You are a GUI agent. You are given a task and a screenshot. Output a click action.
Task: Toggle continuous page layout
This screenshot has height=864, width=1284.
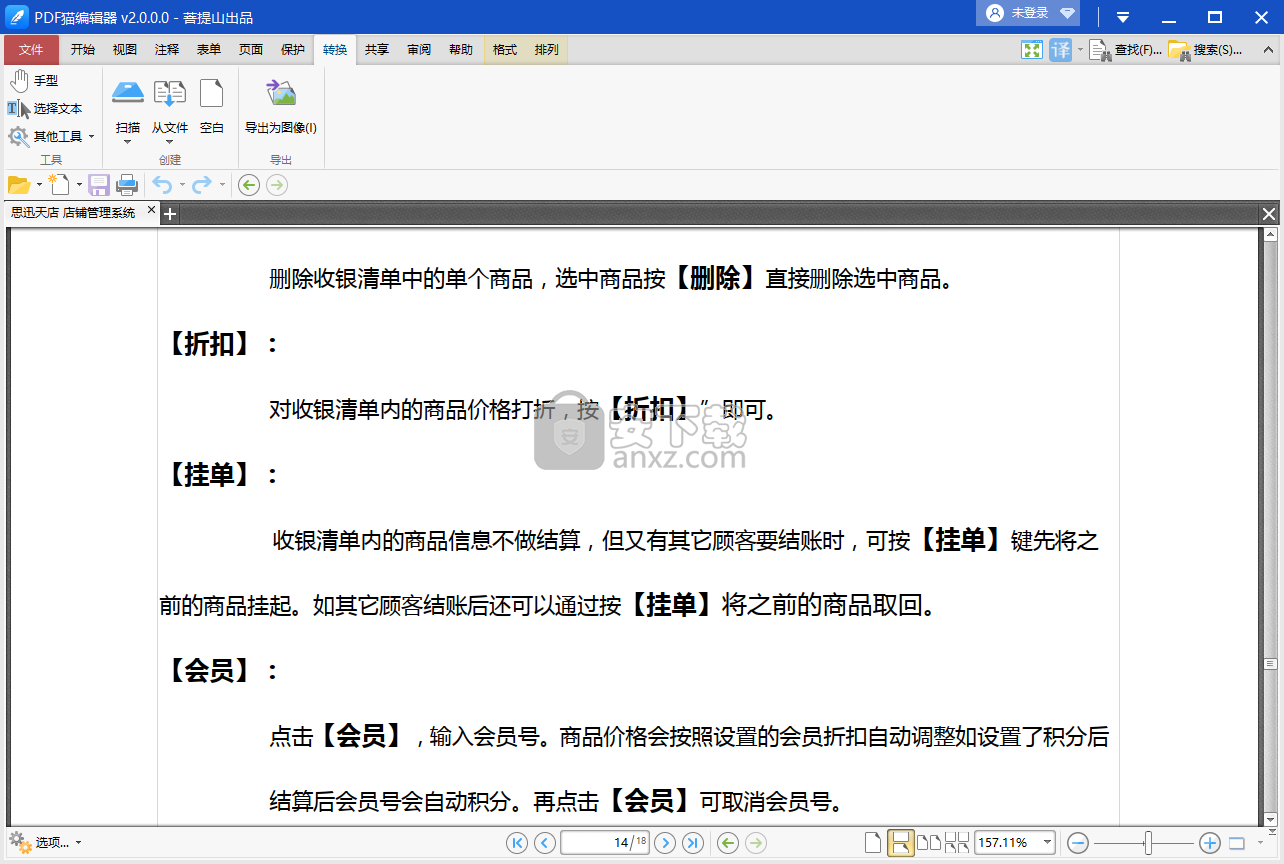[901, 843]
